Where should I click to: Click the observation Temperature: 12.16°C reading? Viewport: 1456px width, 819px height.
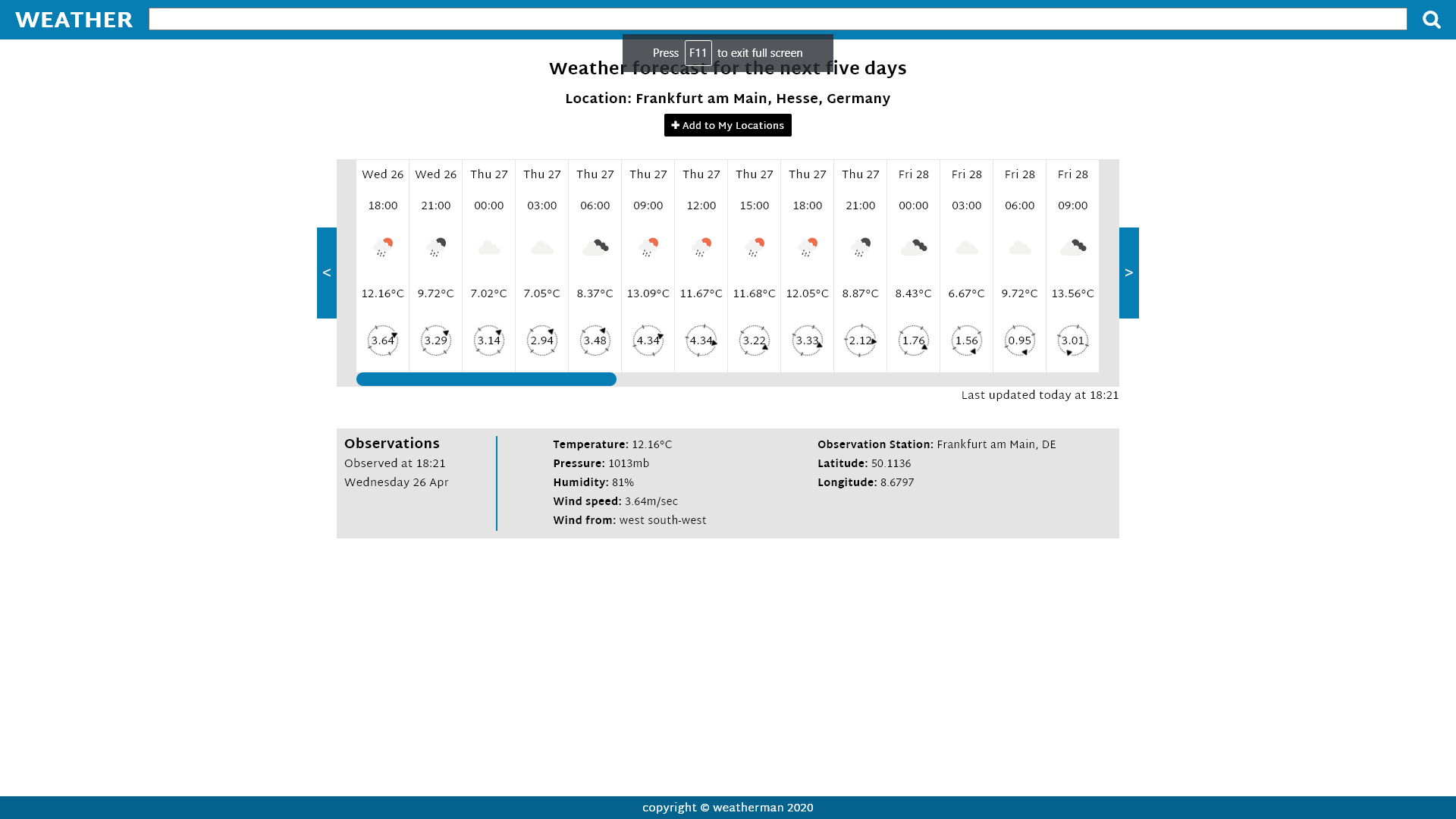(613, 445)
